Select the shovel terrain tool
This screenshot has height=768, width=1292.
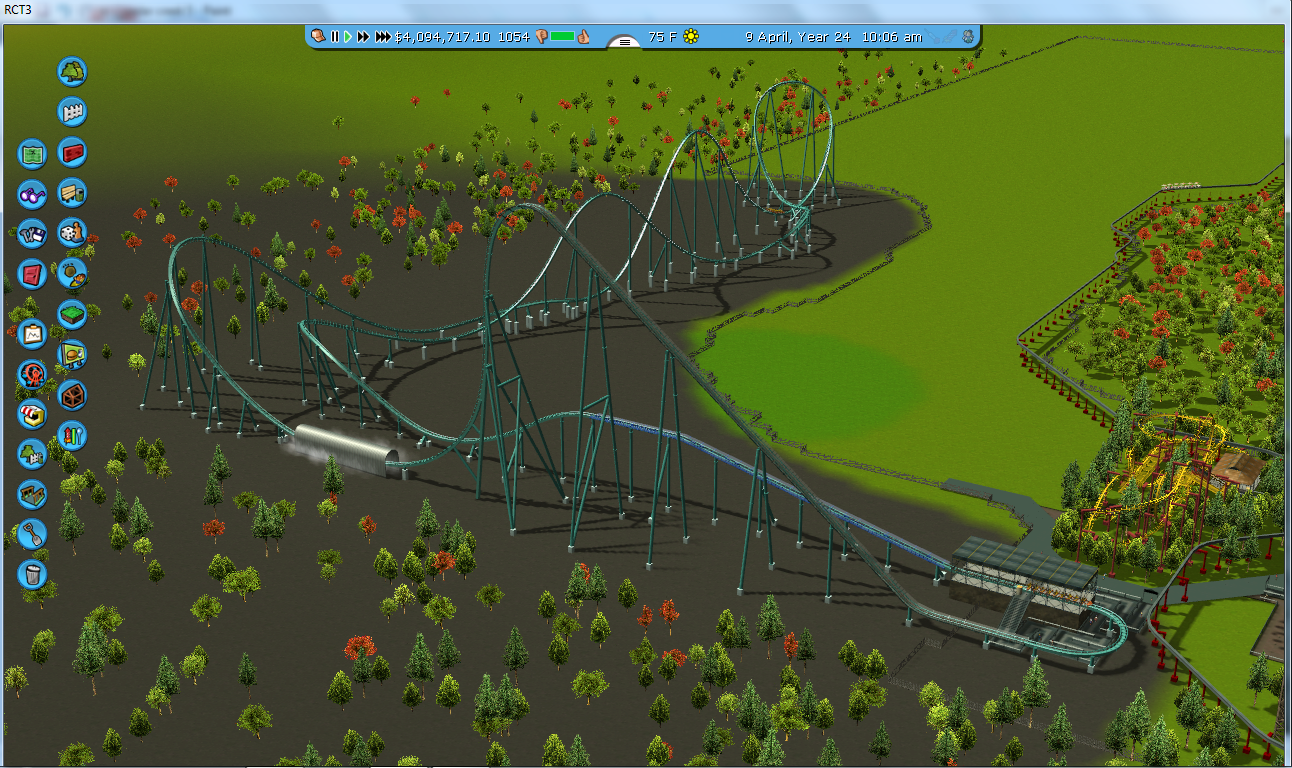point(33,533)
